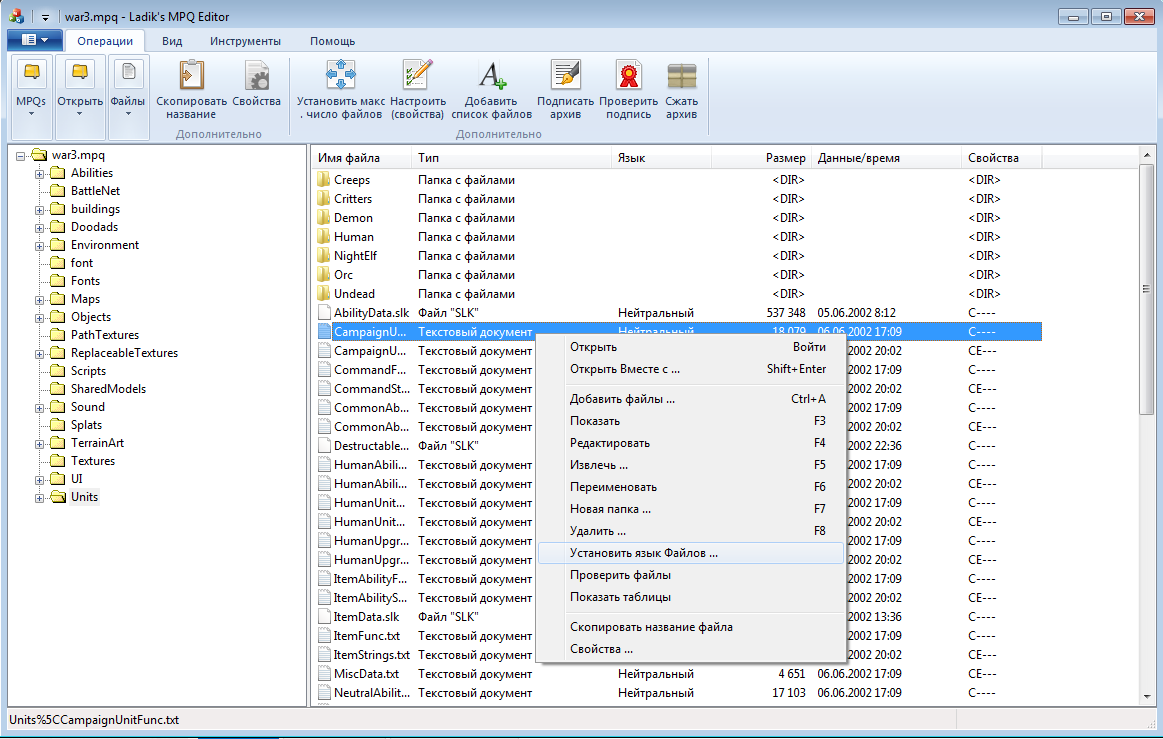Screen dimensions: 1163x739
Task: Expand the Abilities tree folder
Action: 39,174
